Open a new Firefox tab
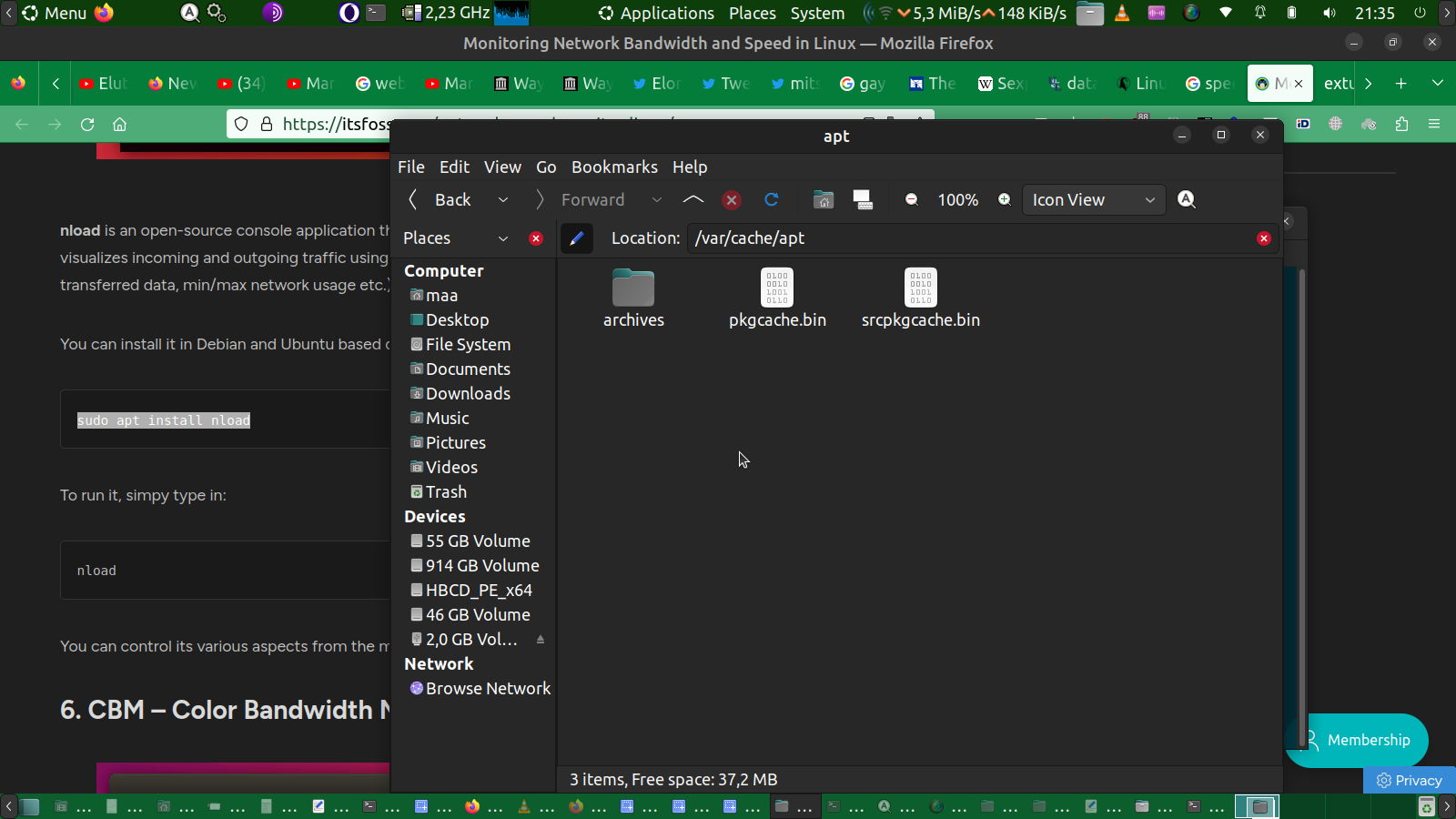 click(x=1401, y=83)
